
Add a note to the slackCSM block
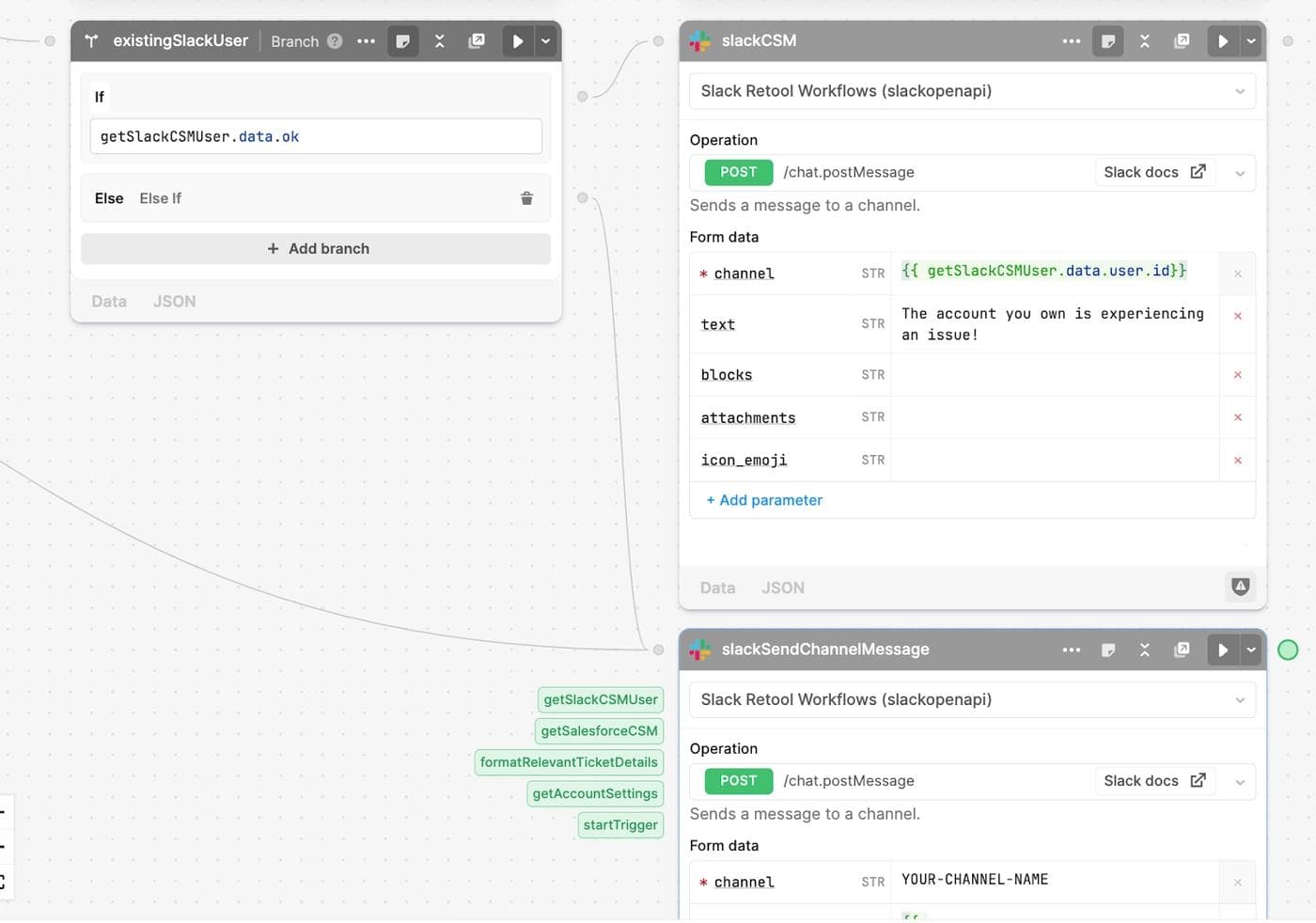[1108, 40]
